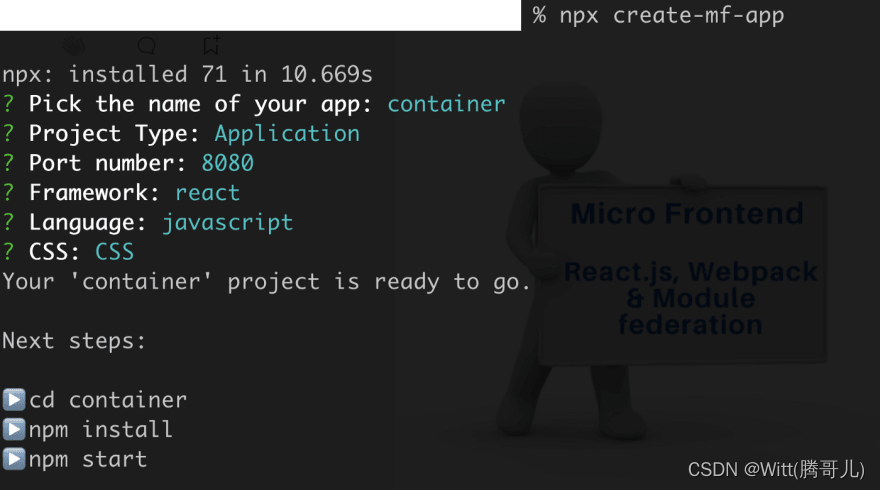This screenshot has height=490, width=880.
Task: Click the clap hands icon
Action: tap(74, 45)
